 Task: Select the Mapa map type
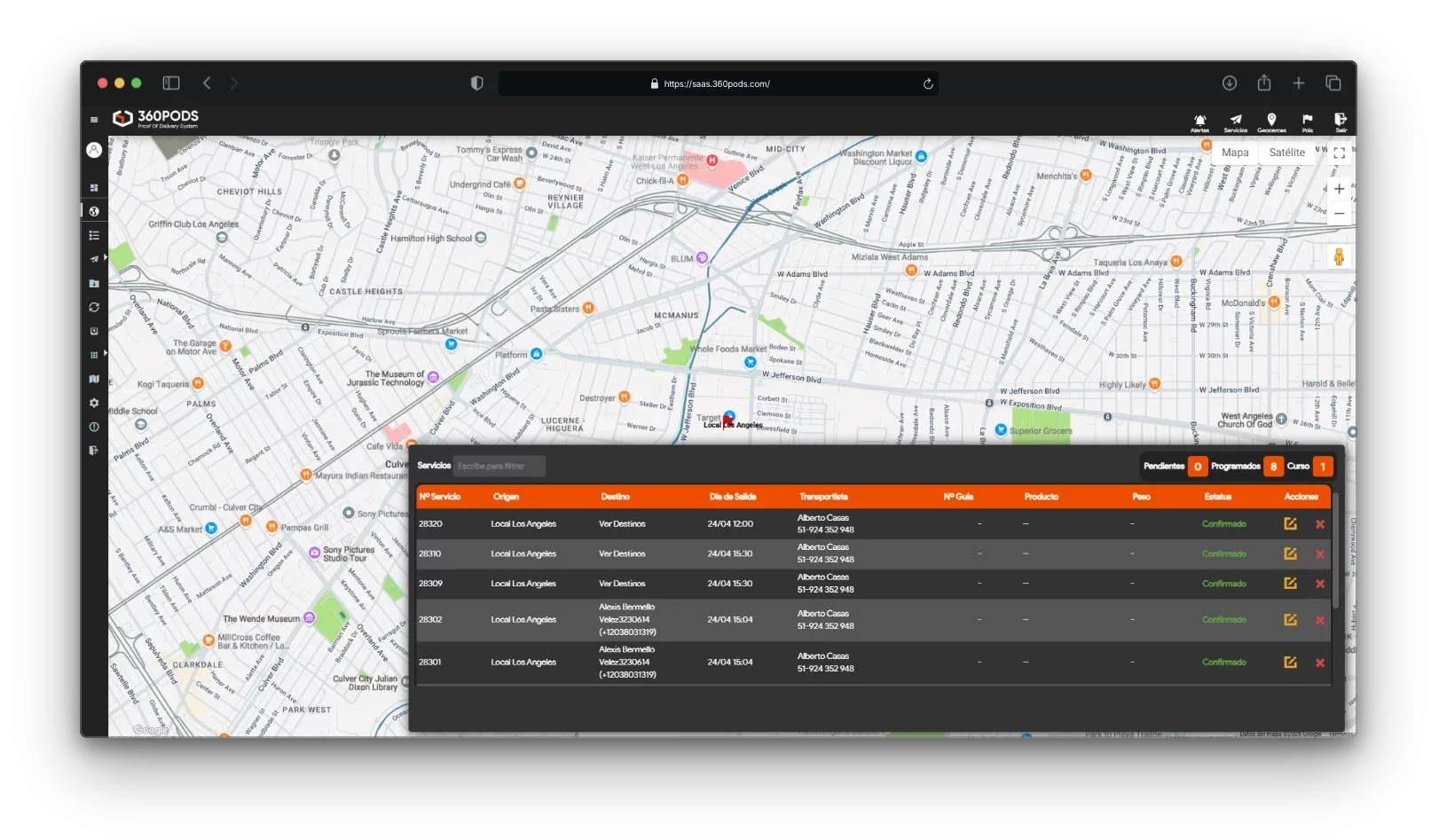tap(1234, 153)
